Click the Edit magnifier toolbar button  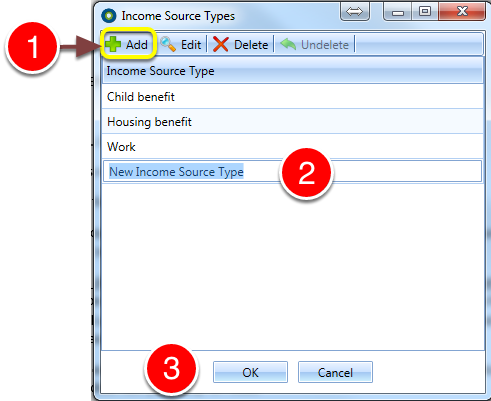point(181,44)
